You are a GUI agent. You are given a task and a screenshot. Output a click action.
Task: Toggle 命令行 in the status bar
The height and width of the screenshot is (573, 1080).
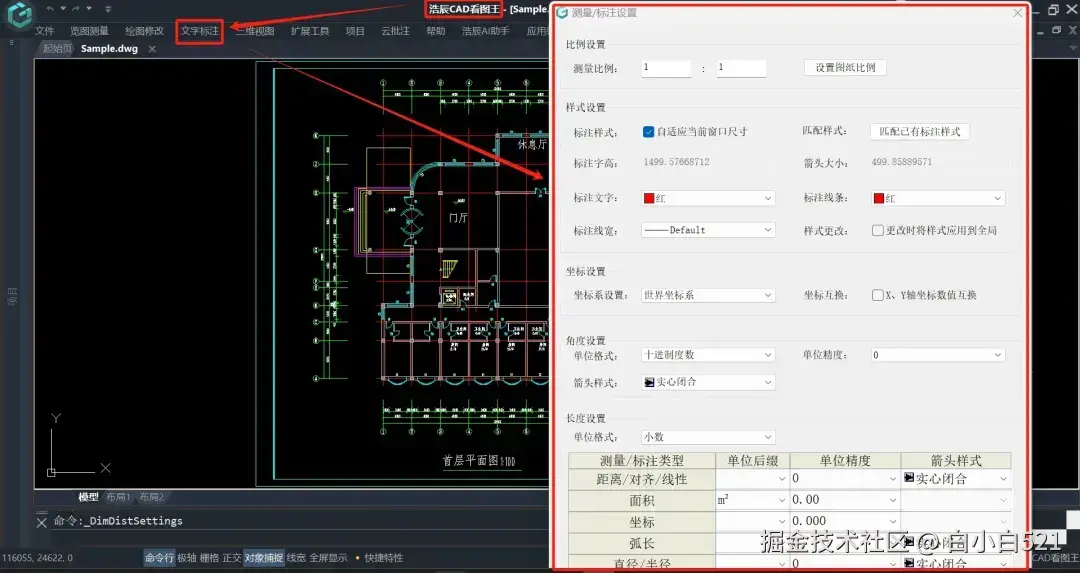pos(159,558)
